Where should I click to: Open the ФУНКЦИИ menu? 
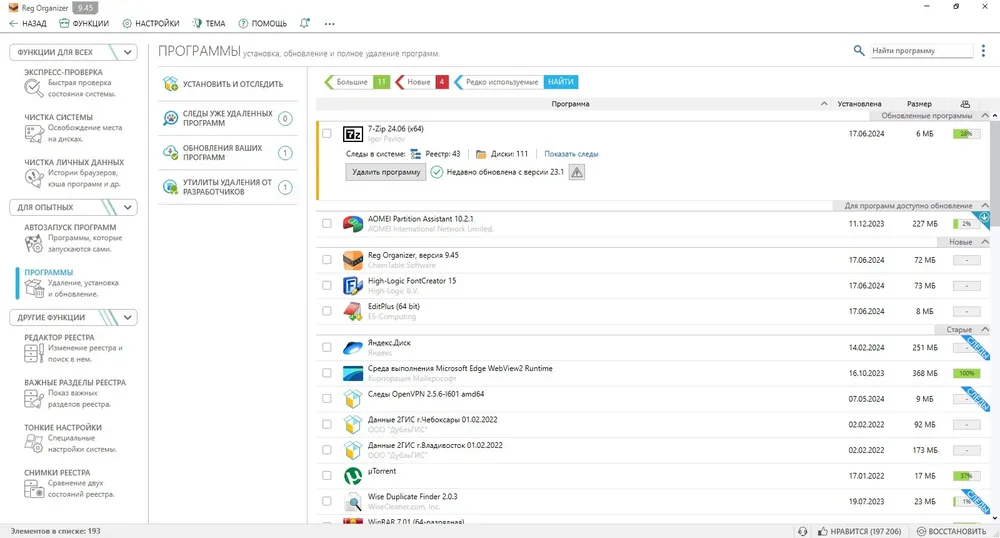[84, 24]
